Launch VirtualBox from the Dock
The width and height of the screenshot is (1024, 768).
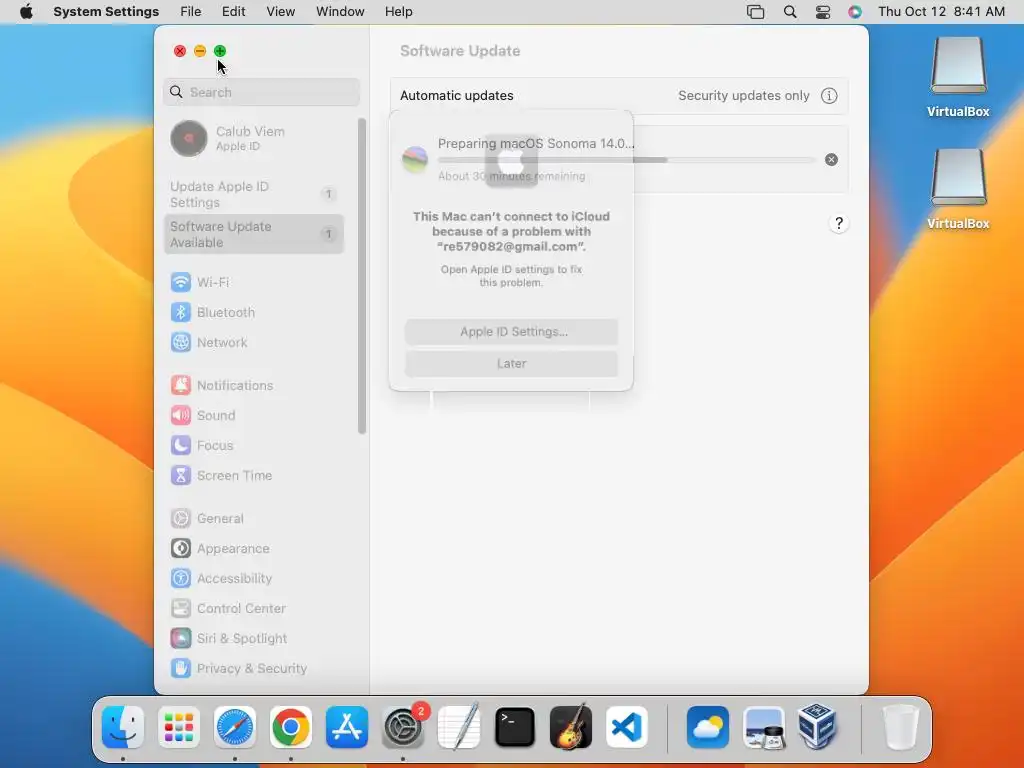coord(817,727)
